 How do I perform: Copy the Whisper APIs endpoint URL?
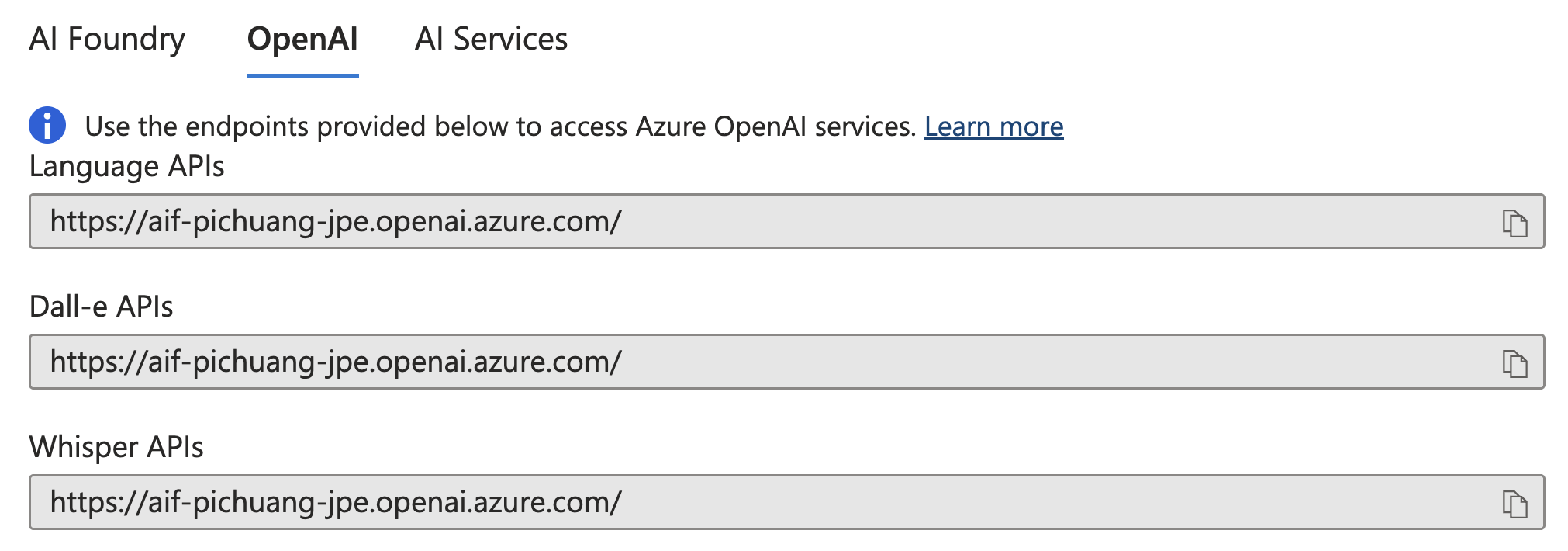1514,504
